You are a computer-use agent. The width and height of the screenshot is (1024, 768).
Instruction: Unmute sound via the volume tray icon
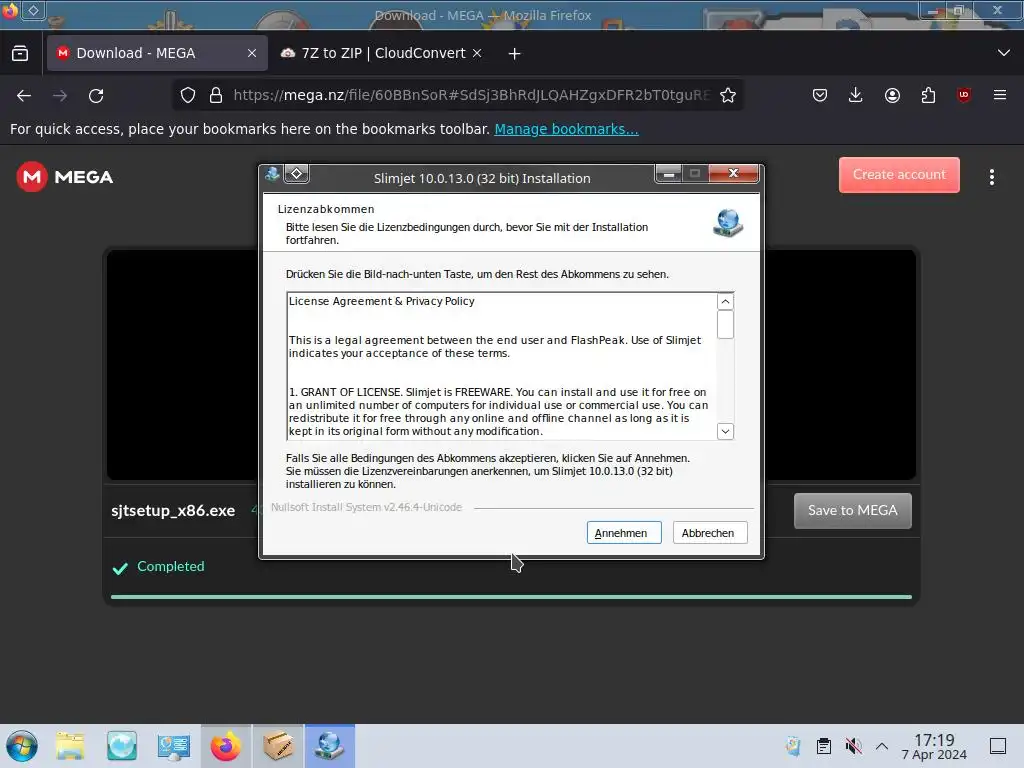pyautogui.click(x=853, y=746)
